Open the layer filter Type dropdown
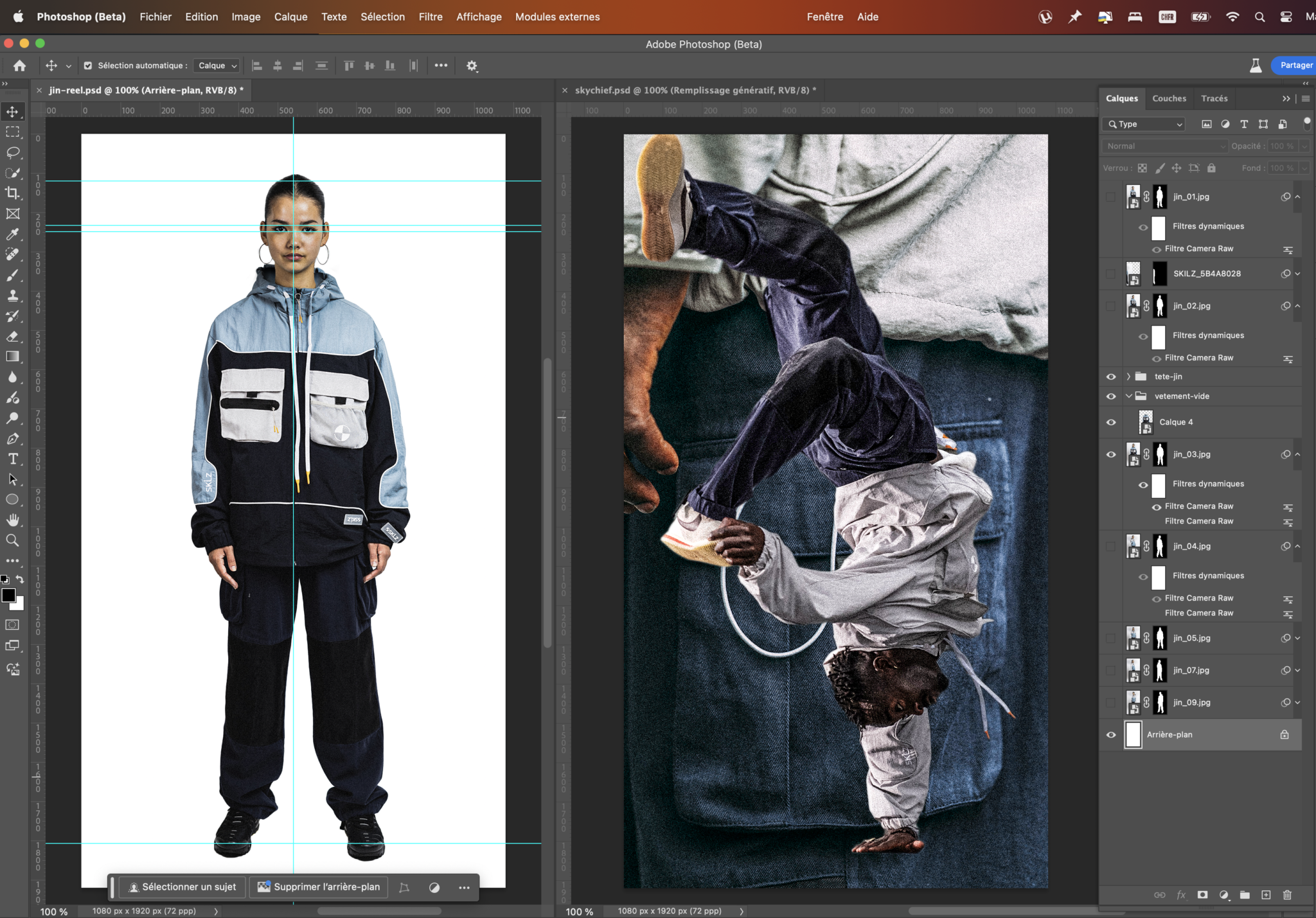This screenshot has height=918, width=1316. [1143, 124]
